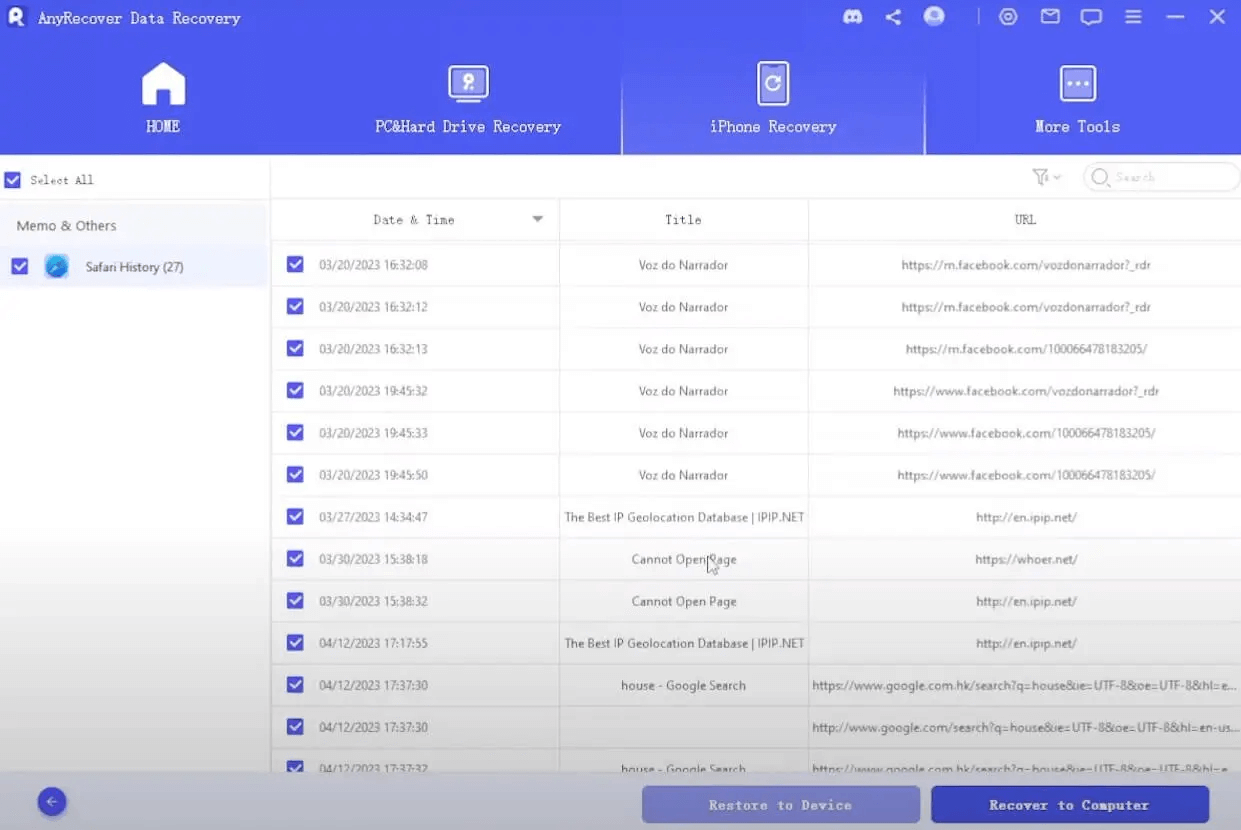The width and height of the screenshot is (1241, 830).
Task: Click the feedback mail icon
Action: tap(1049, 17)
